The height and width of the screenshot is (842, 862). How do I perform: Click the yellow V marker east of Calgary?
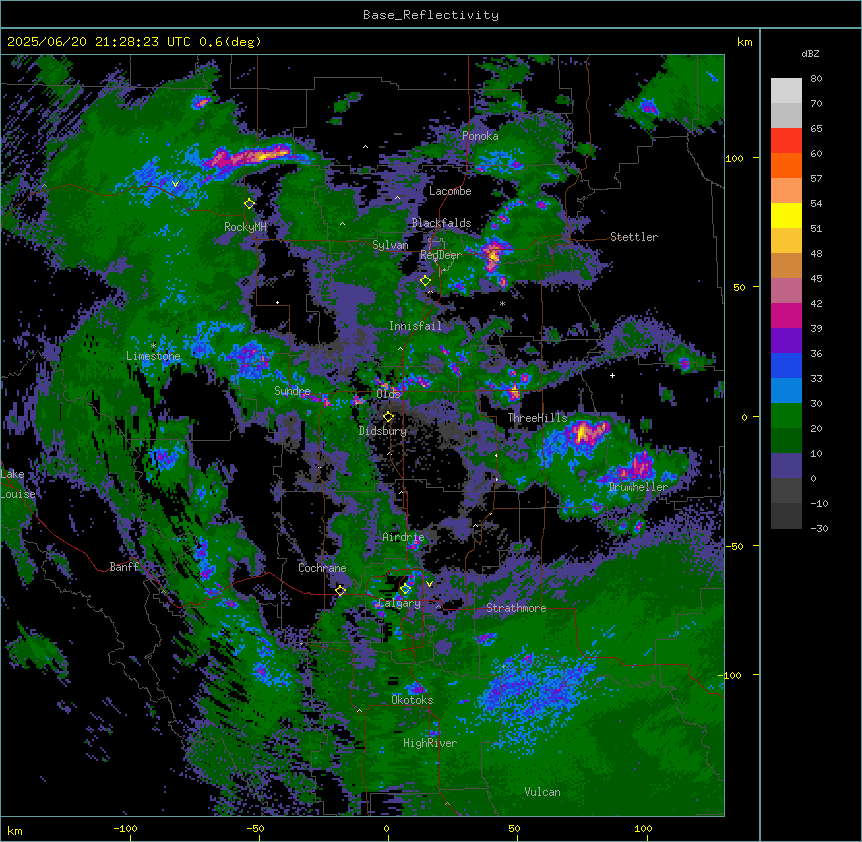(x=429, y=584)
